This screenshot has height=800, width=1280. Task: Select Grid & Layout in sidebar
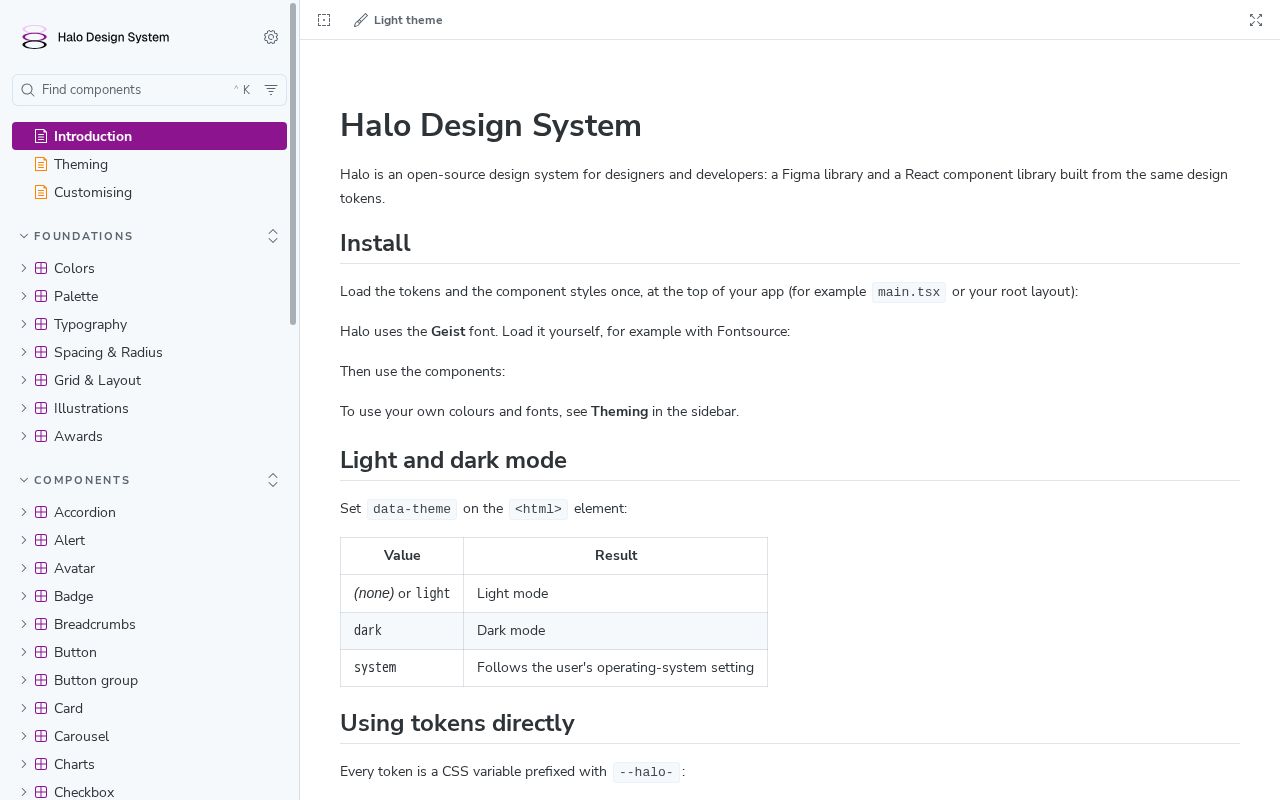150,380
